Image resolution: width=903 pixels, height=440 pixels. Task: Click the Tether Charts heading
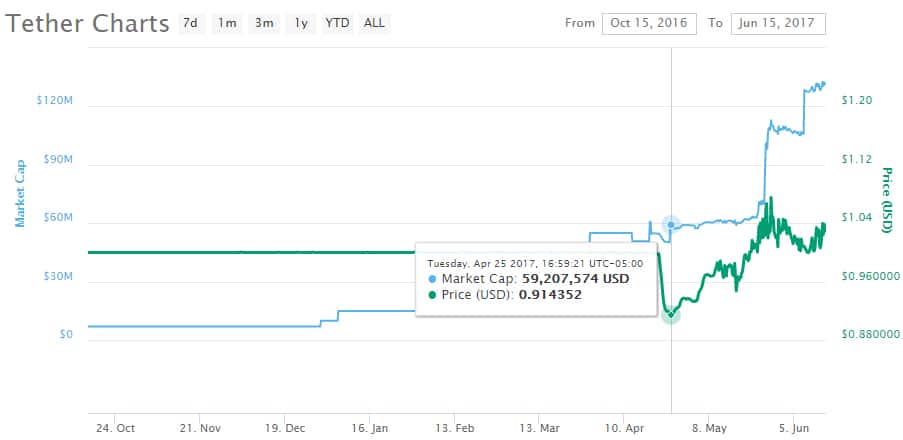tap(87, 24)
